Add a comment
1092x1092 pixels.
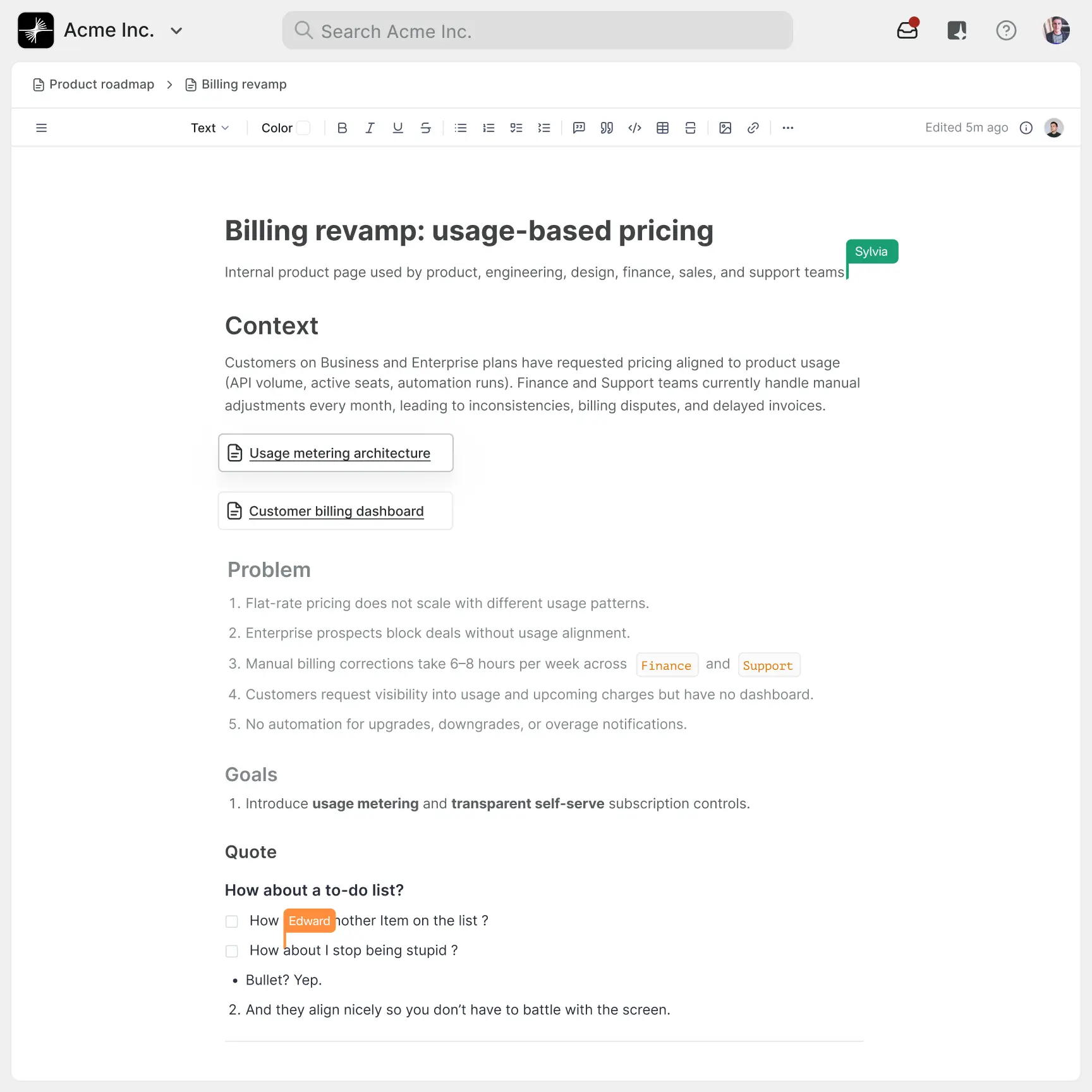tap(579, 128)
